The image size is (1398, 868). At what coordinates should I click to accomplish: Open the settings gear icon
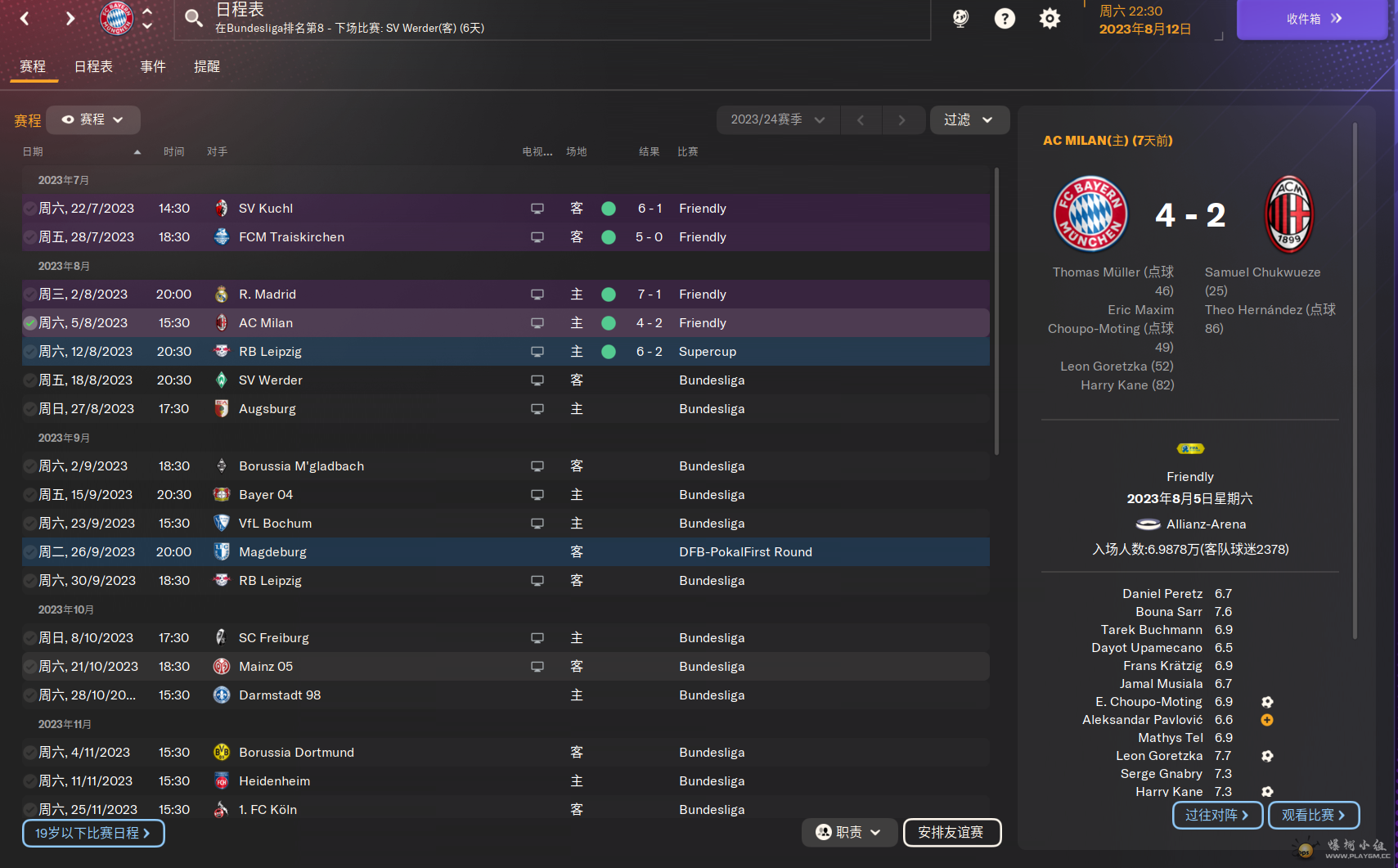[x=1050, y=18]
